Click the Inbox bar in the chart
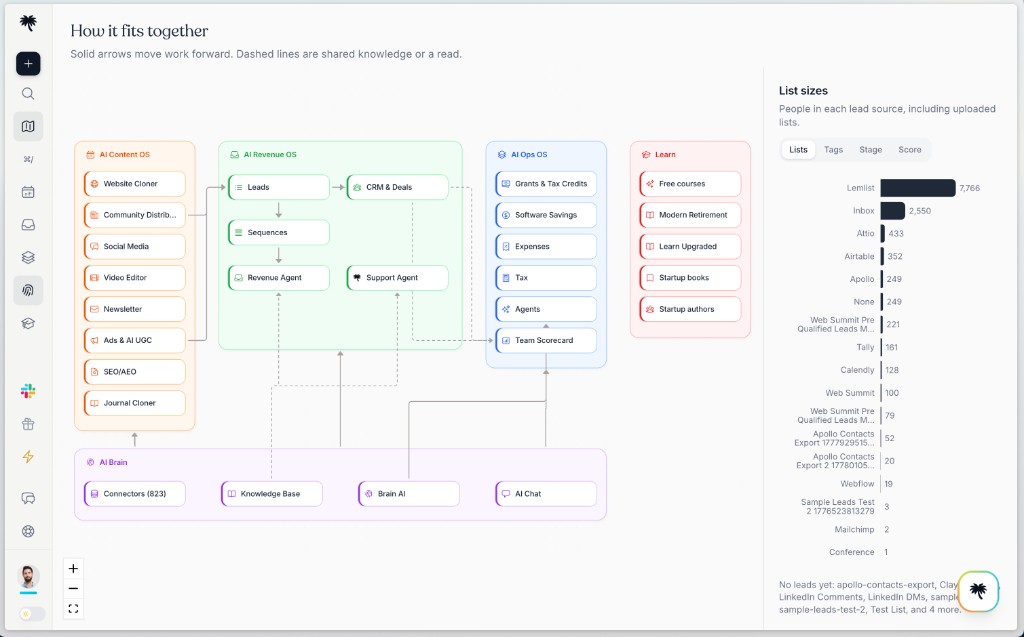This screenshot has height=637, width=1024. pos(893,211)
